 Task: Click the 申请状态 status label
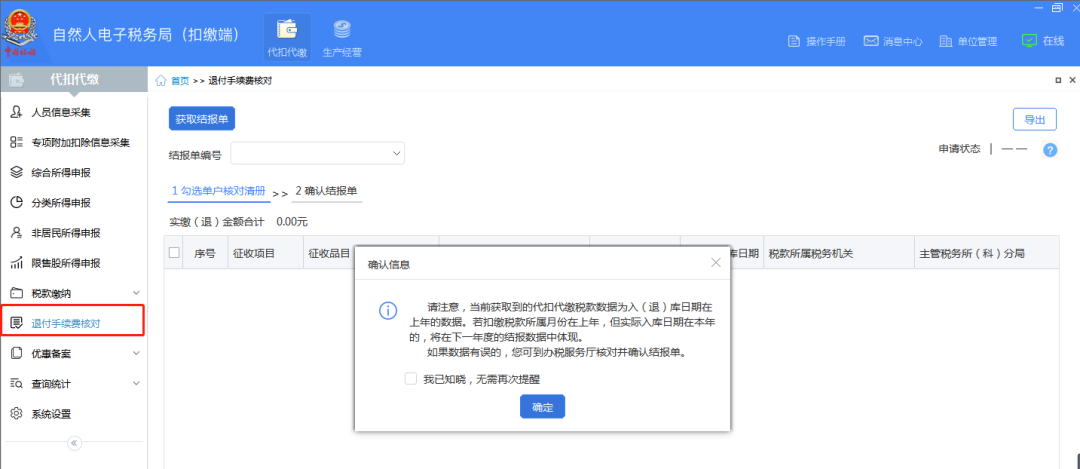coord(959,149)
